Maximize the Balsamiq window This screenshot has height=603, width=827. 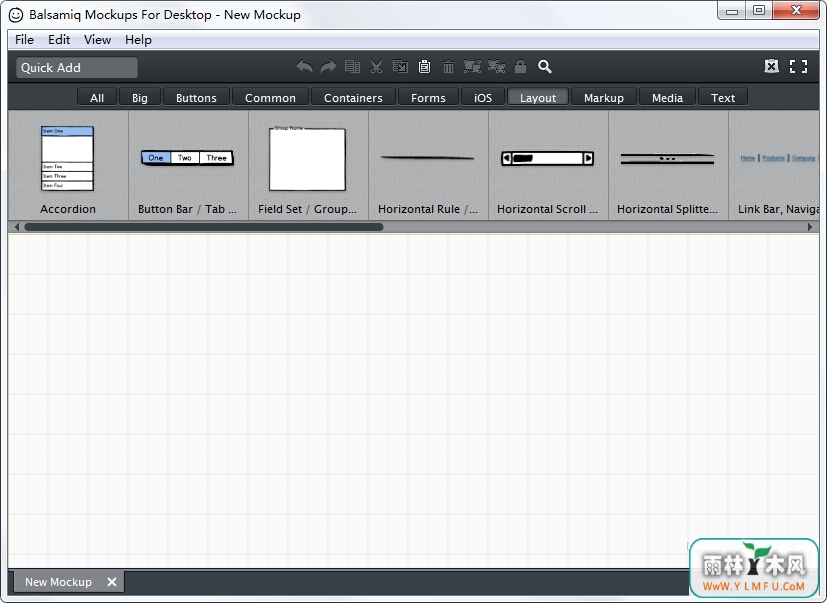pyautogui.click(x=759, y=11)
